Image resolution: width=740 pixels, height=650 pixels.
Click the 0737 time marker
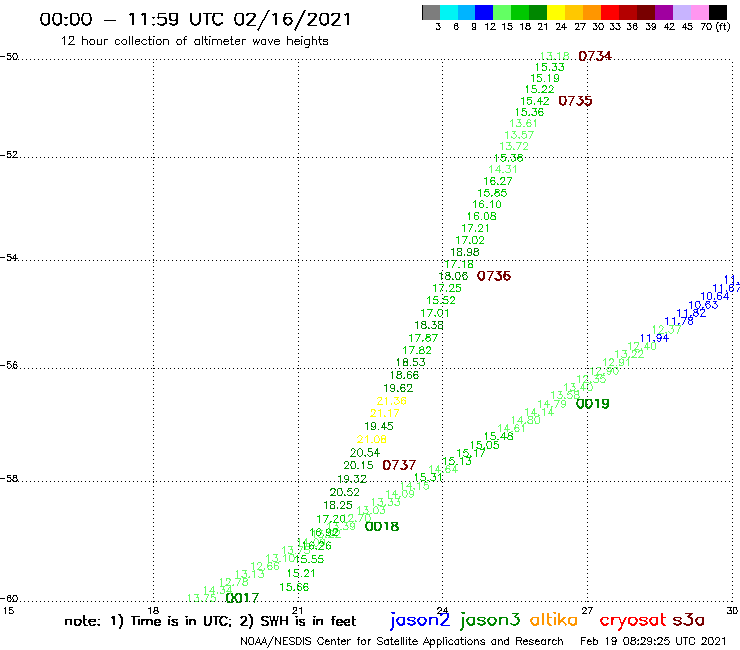(x=399, y=465)
